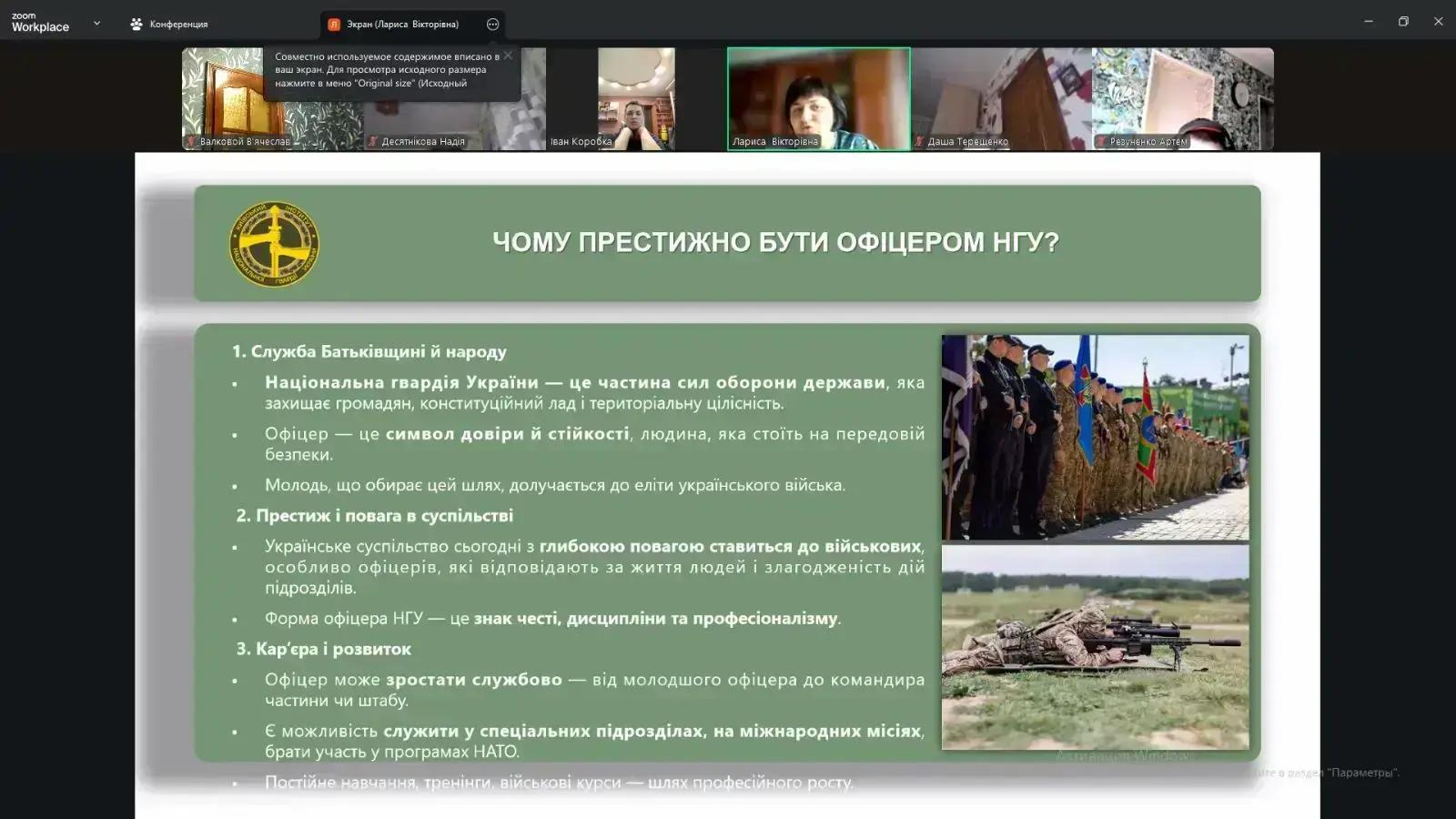Click the photo of soldiers standing in formation
The image size is (1456, 819).
[1095, 437]
